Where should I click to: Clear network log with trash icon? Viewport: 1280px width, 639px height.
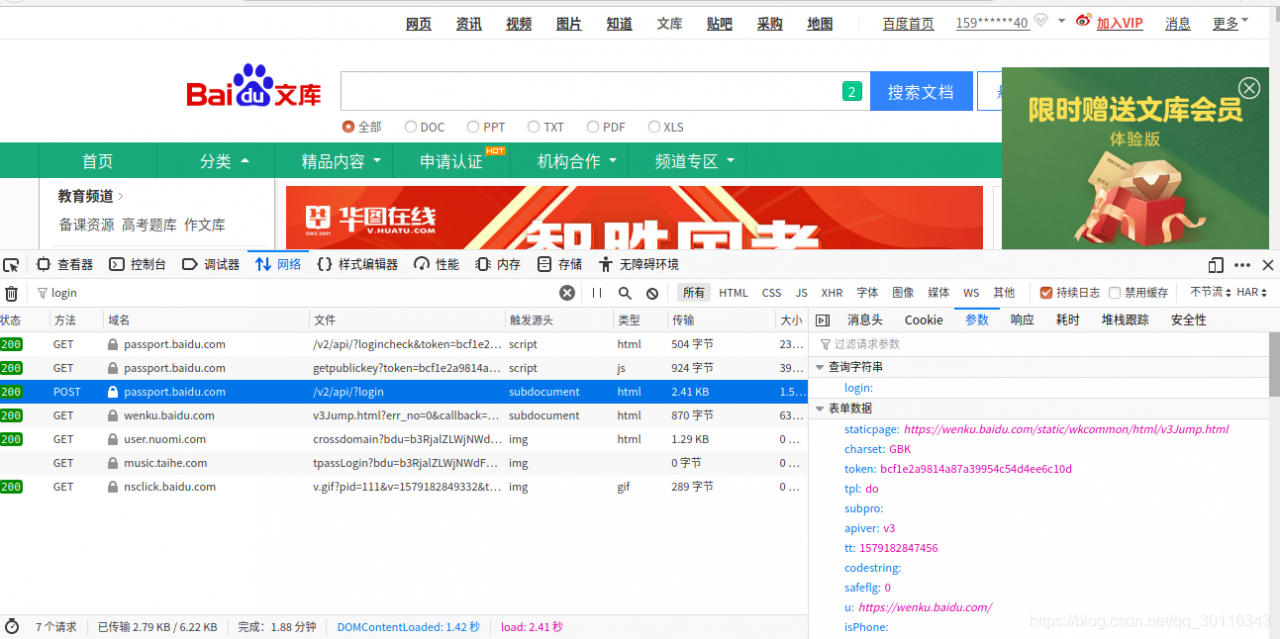(x=11, y=293)
